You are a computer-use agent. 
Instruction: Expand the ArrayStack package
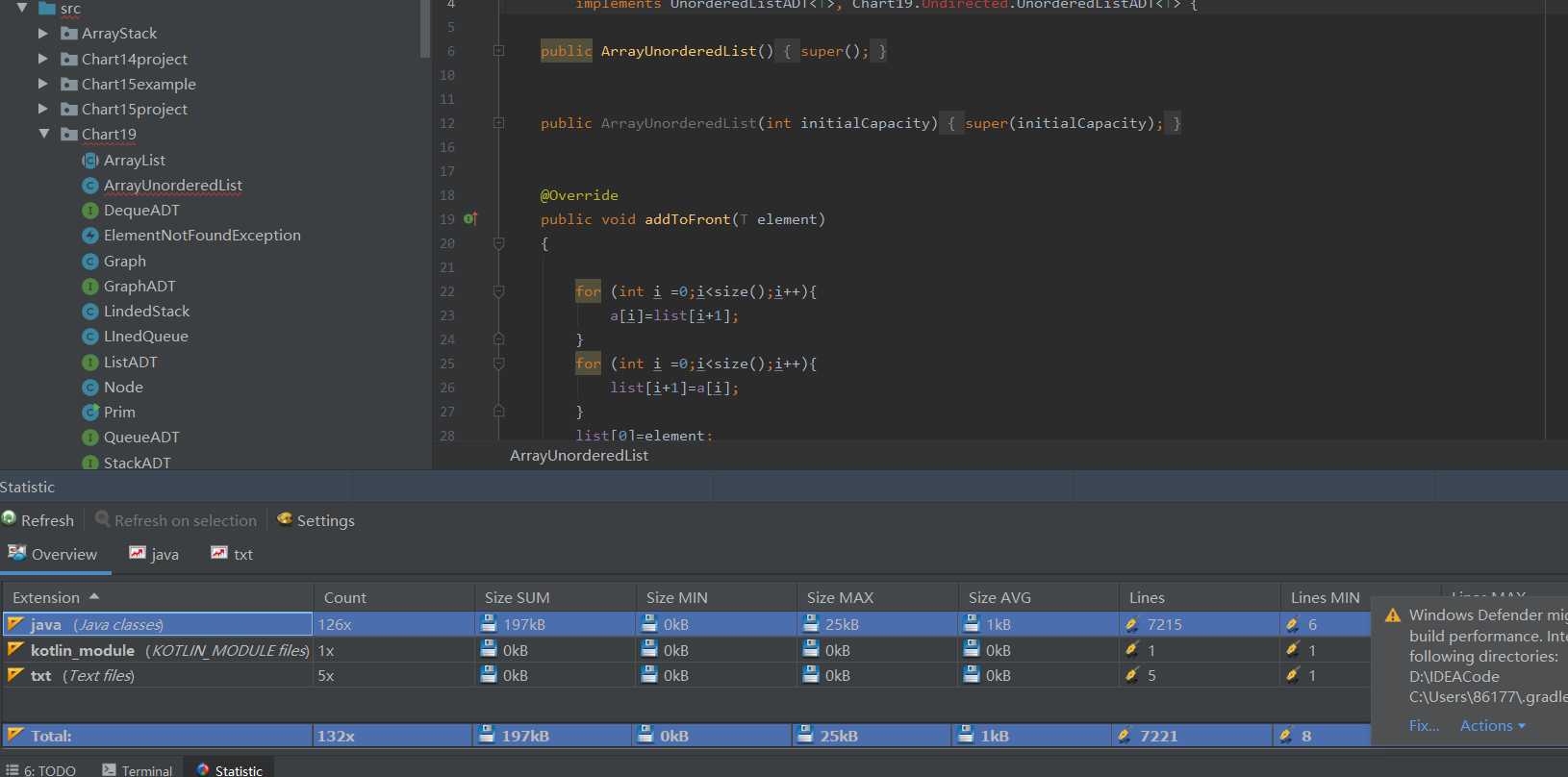pyautogui.click(x=42, y=34)
